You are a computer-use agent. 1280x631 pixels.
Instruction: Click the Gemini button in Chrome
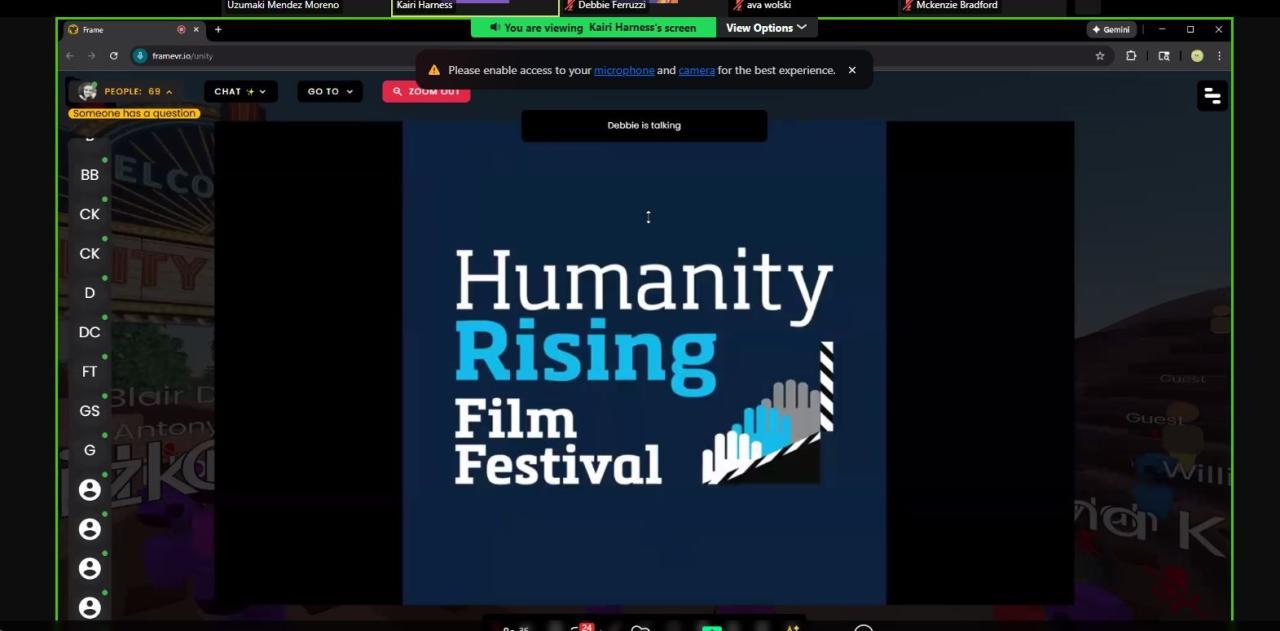[1111, 30]
